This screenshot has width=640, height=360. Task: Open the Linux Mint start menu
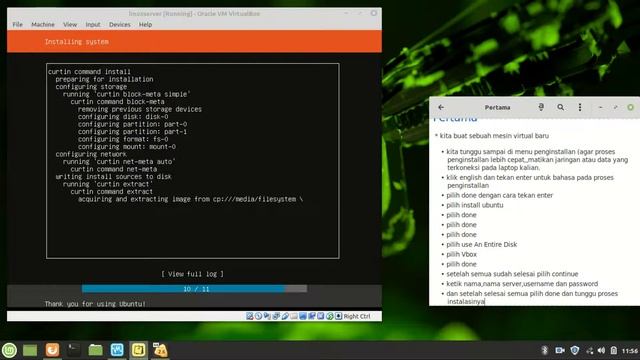point(9,350)
